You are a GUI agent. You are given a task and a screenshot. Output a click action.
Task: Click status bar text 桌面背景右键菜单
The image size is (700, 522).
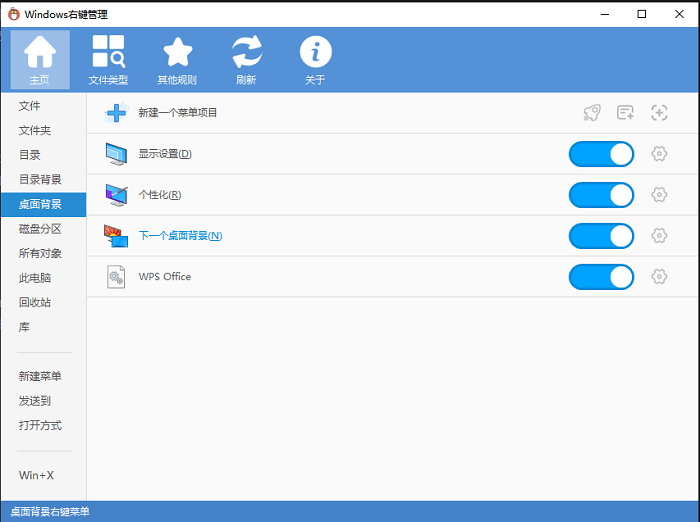tap(50, 512)
